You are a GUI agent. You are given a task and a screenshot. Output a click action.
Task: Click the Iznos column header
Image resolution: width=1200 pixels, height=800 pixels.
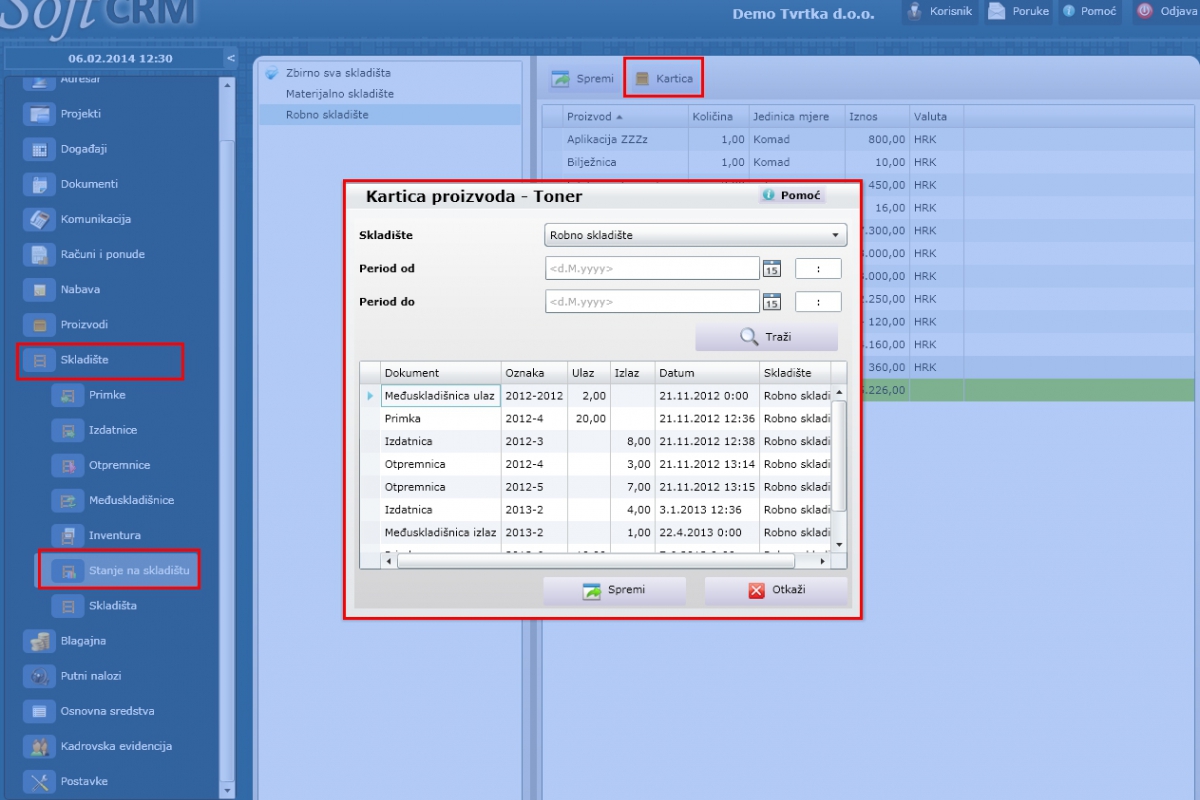click(x=877, y=116)
